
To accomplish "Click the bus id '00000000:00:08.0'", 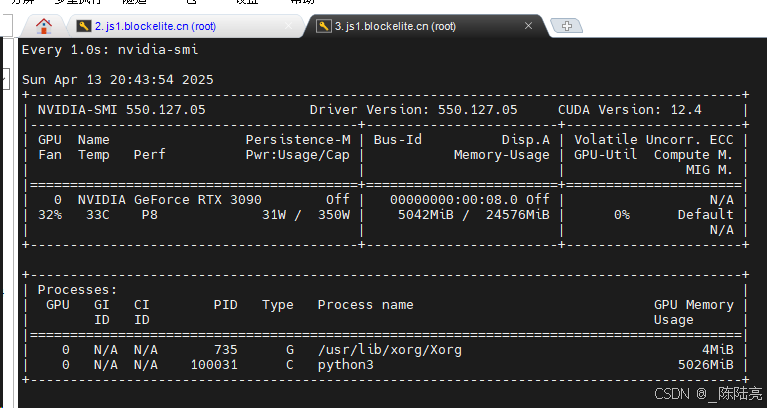I will click(x=453, y=200).
